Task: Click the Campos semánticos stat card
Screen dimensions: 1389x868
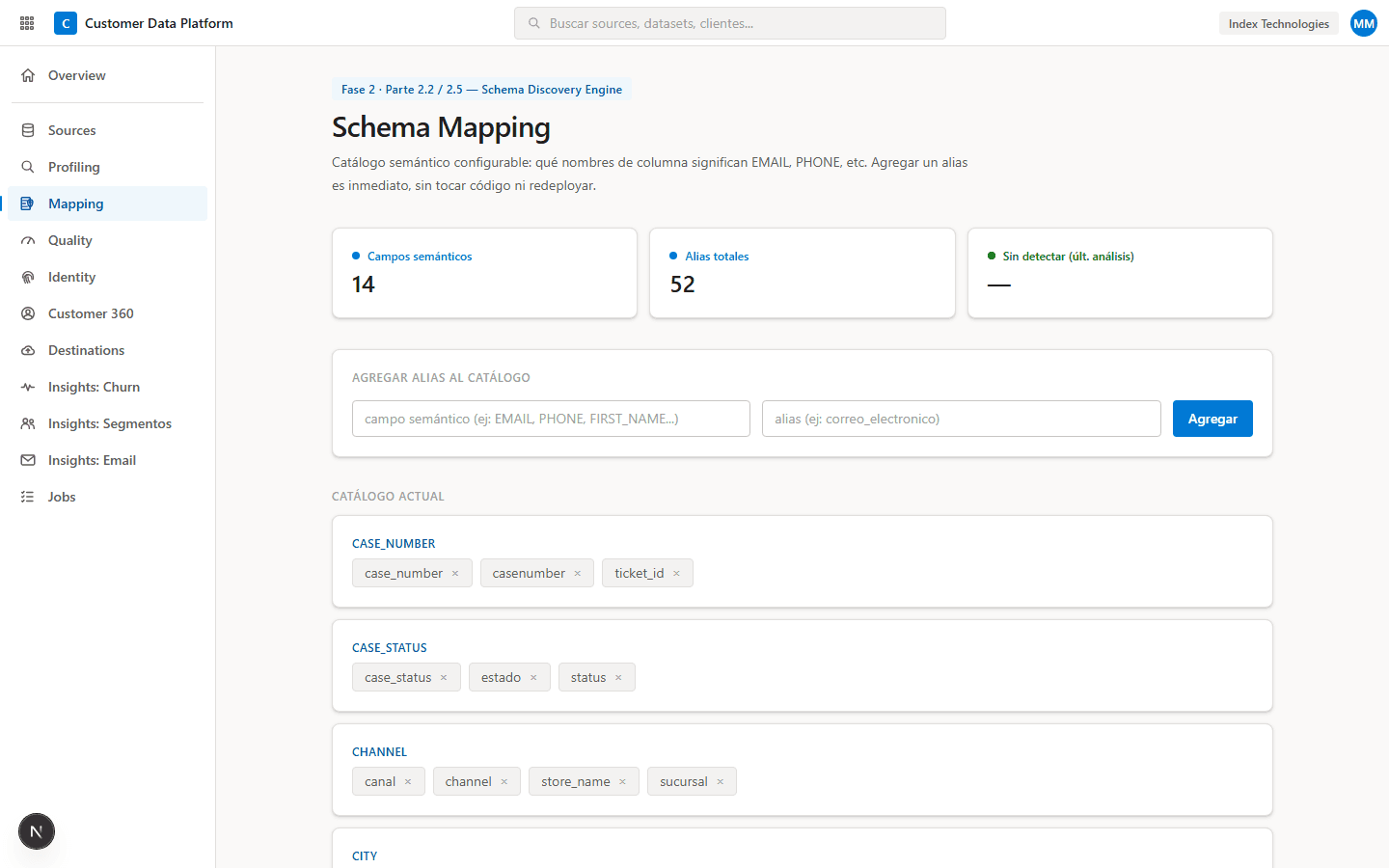Action: (484, 273)
